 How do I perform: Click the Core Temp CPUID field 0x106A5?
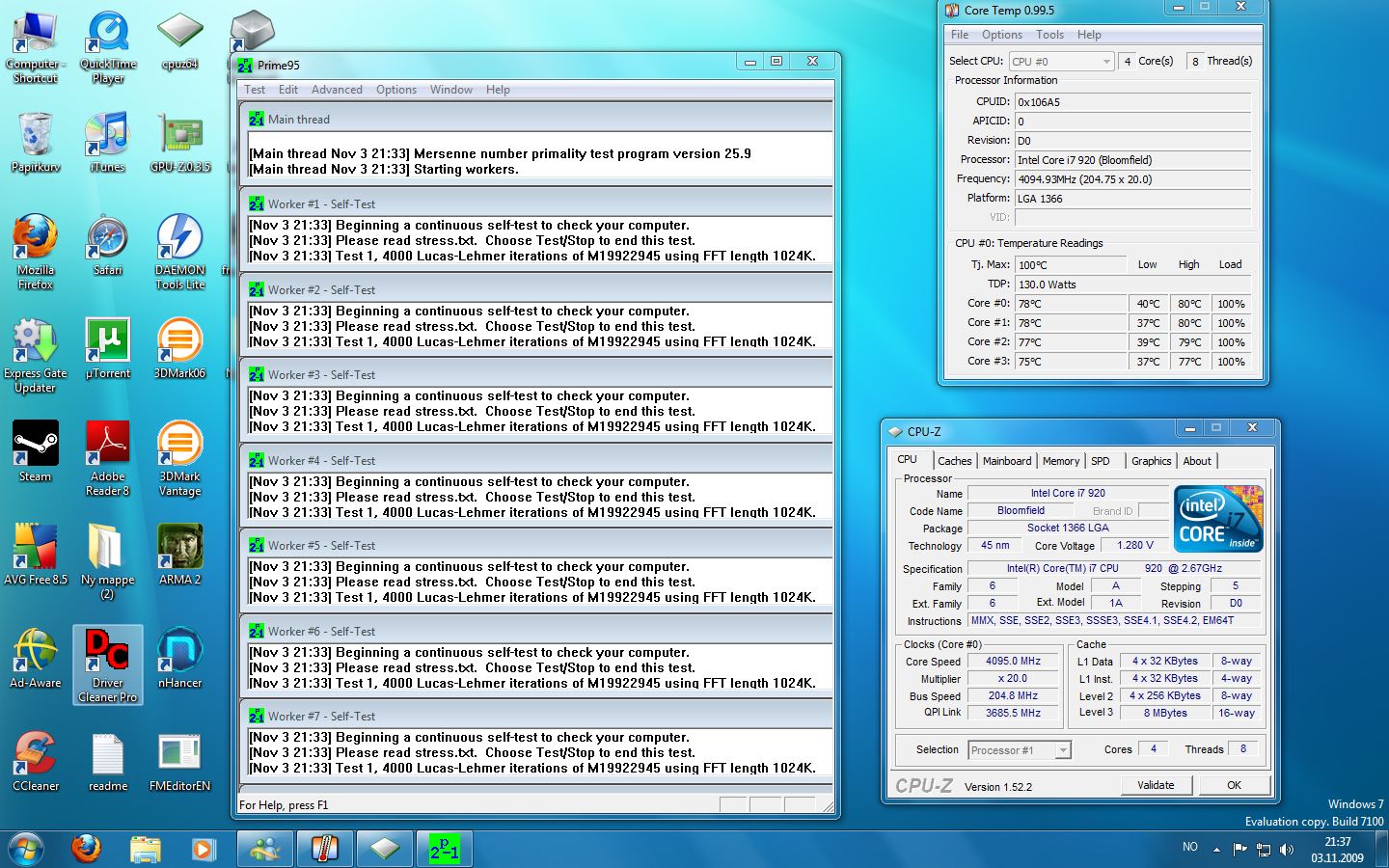coord(1132,101)
